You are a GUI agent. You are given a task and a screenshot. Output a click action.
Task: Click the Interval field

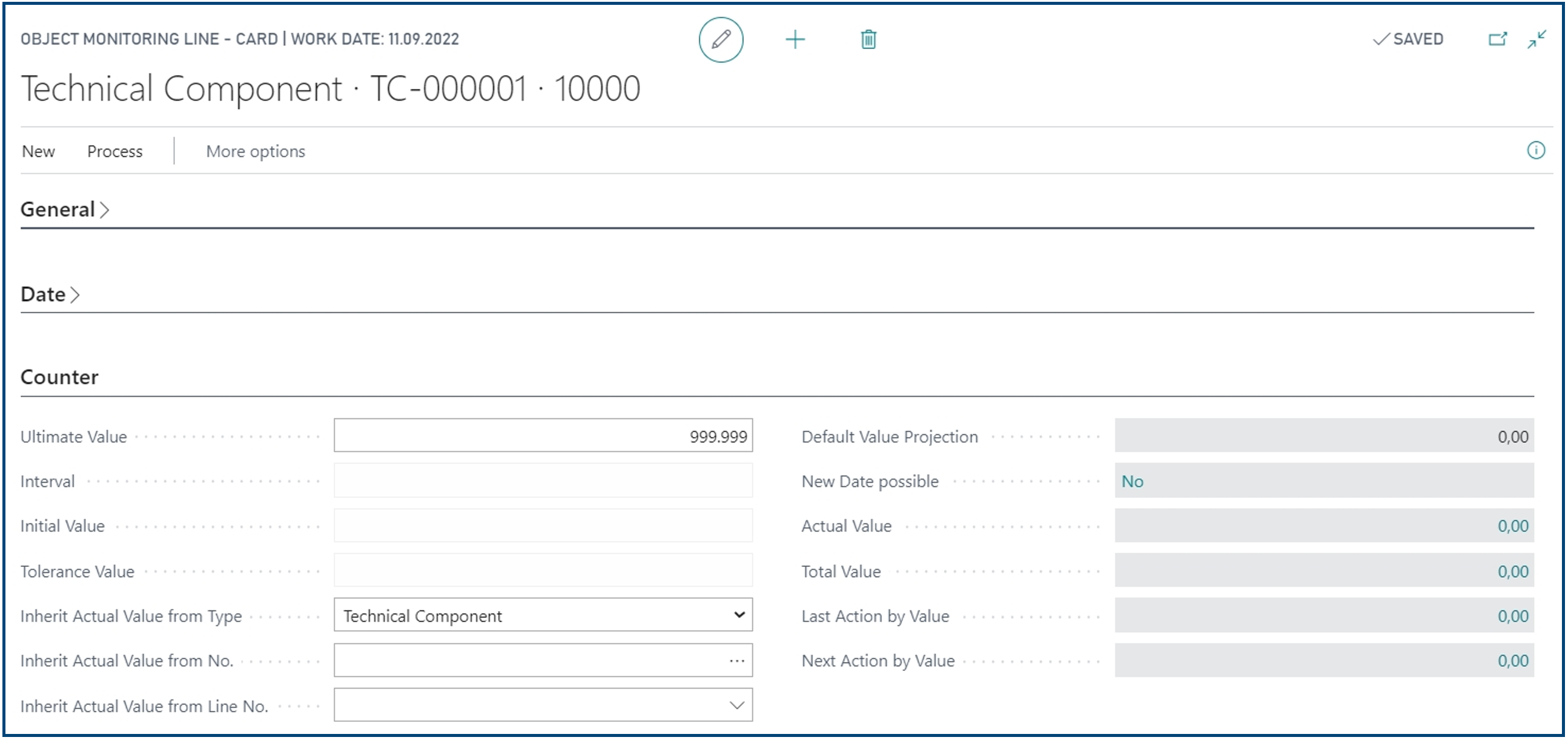(543, 481)
